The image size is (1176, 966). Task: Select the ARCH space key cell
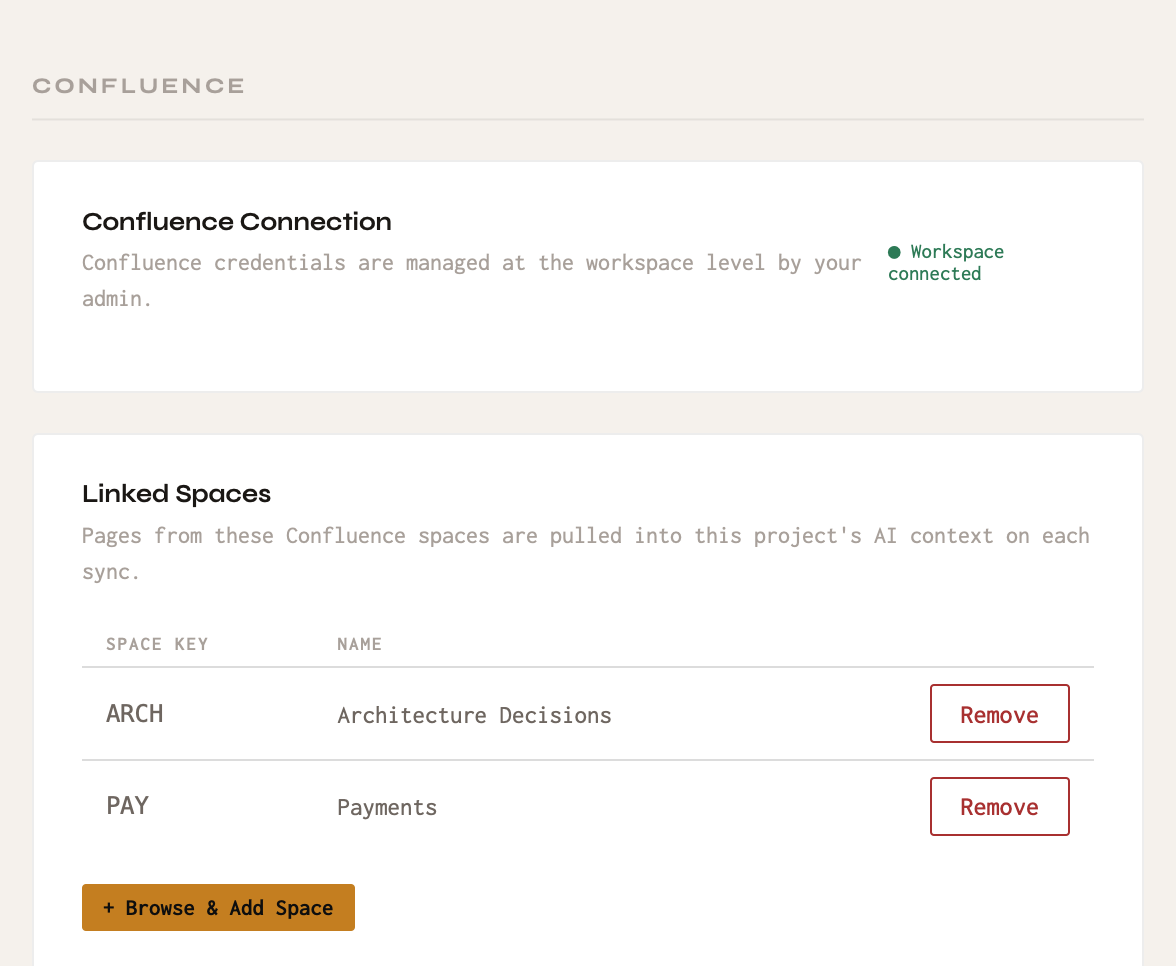(x=134, y=713)
